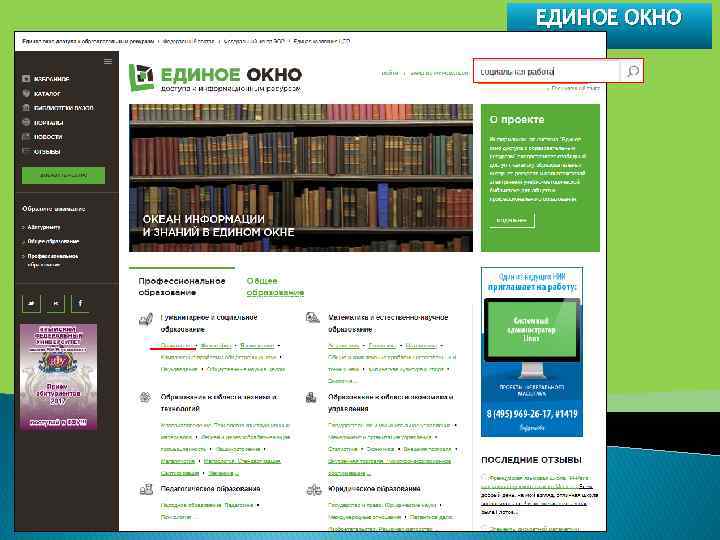Click the engineering and technology education icon
This screenshot has width=720, height=540.
pyautogui.click(x=145, y=397)
